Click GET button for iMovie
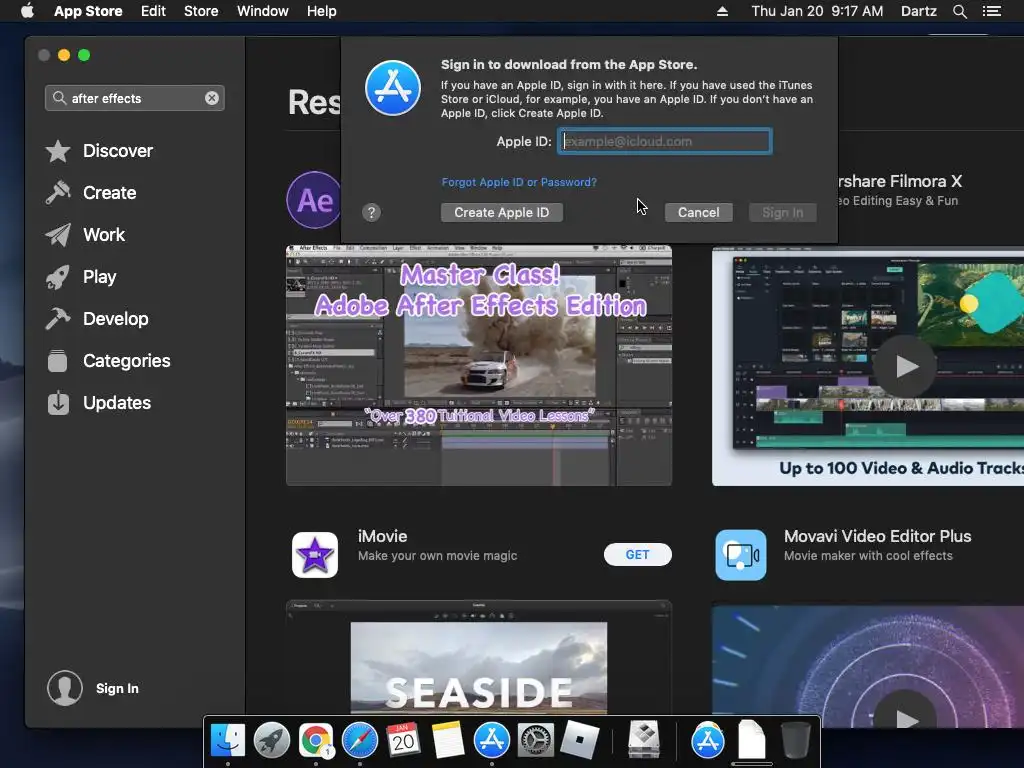 pos(637,554)
